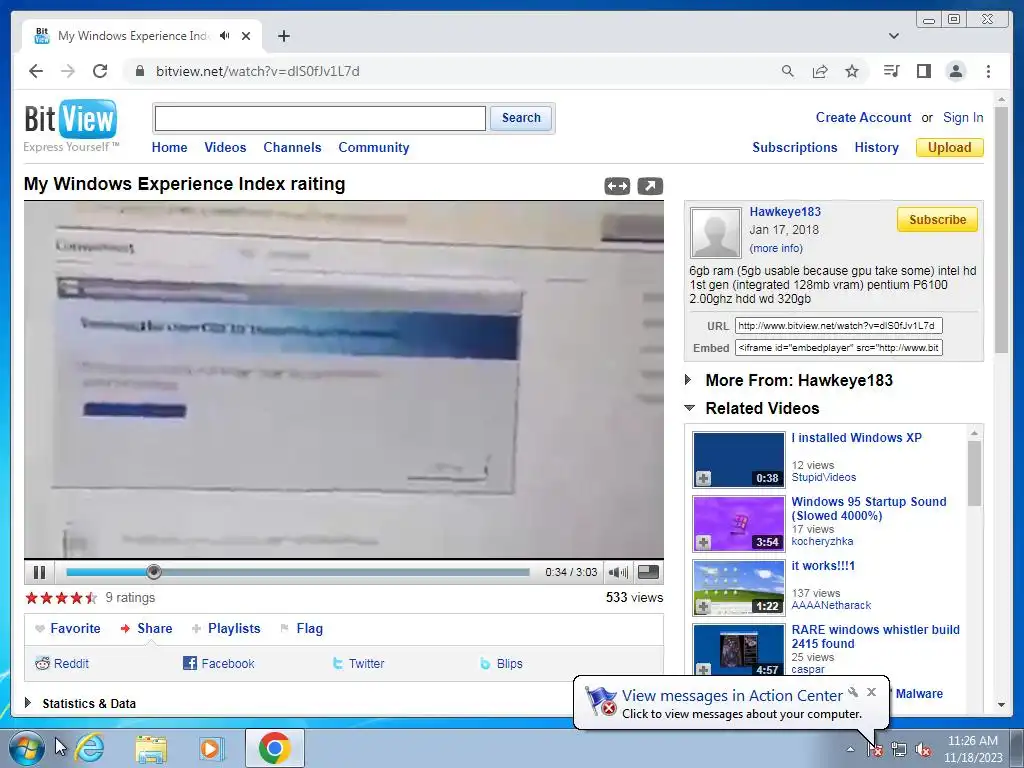
Task: Go to Home in BitView navigation
Action: click(x=169, y=148)
